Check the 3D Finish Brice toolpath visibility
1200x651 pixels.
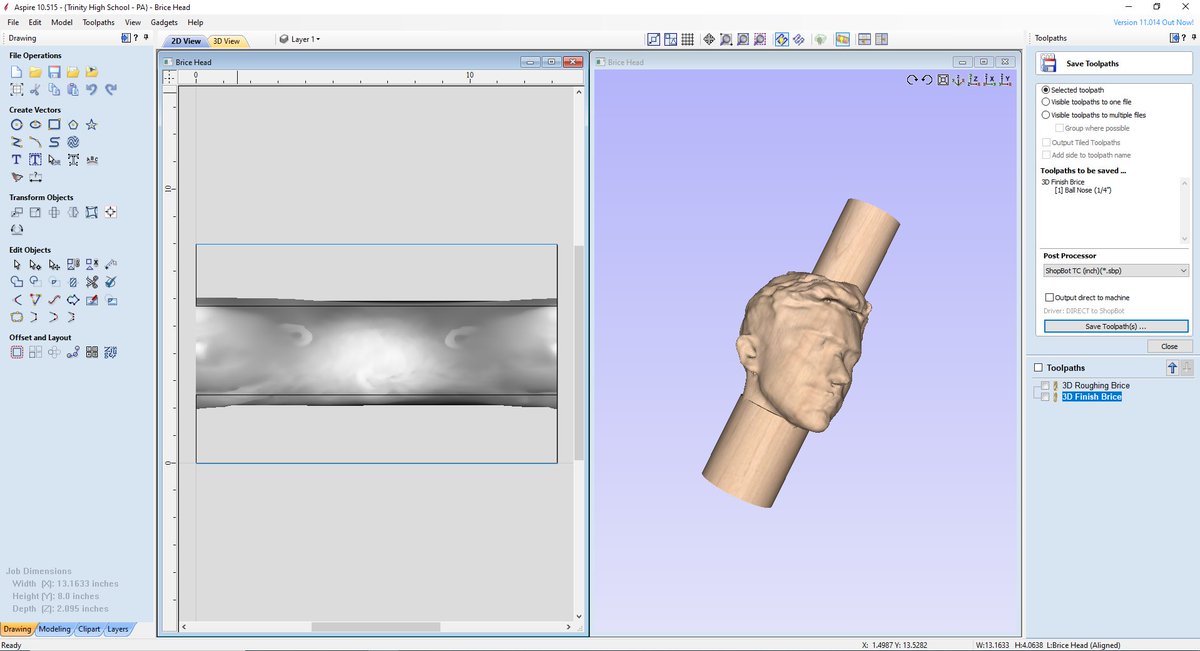click(1046, 397)
